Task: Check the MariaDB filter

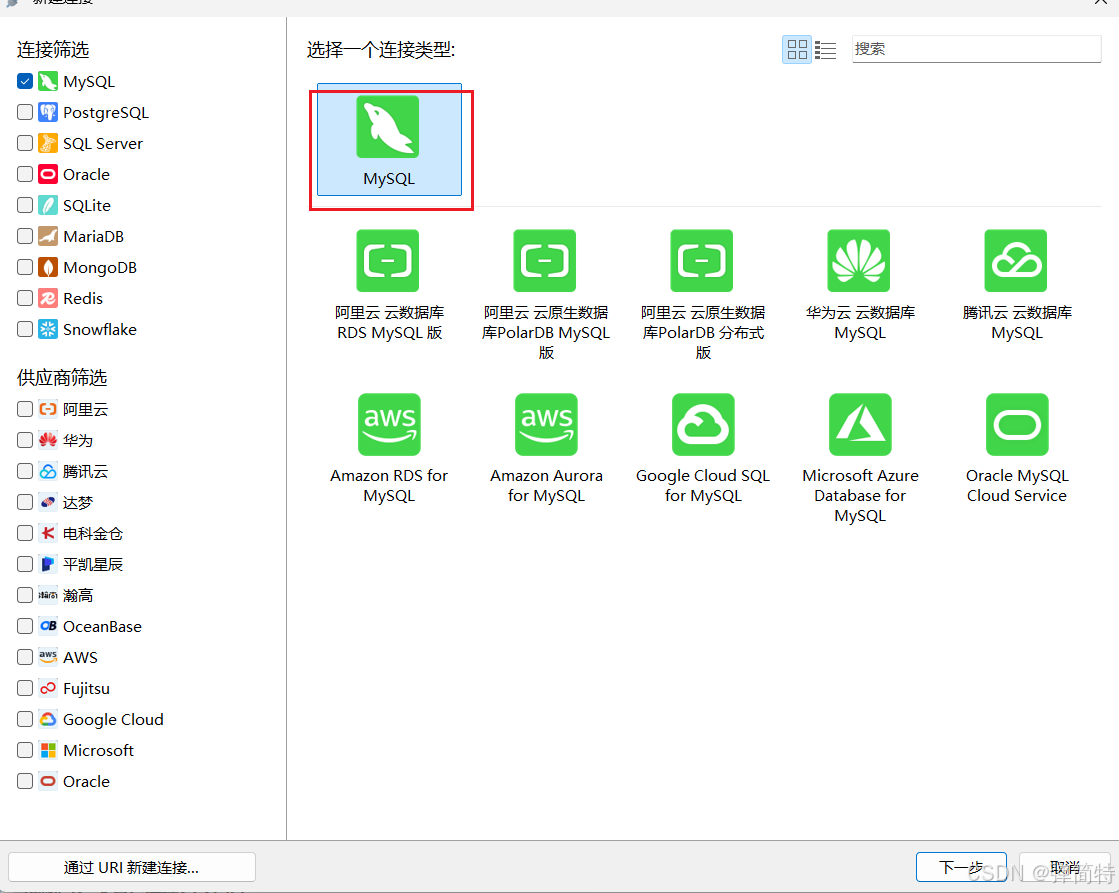Action: pyautogui.click(x=25, y=236)
